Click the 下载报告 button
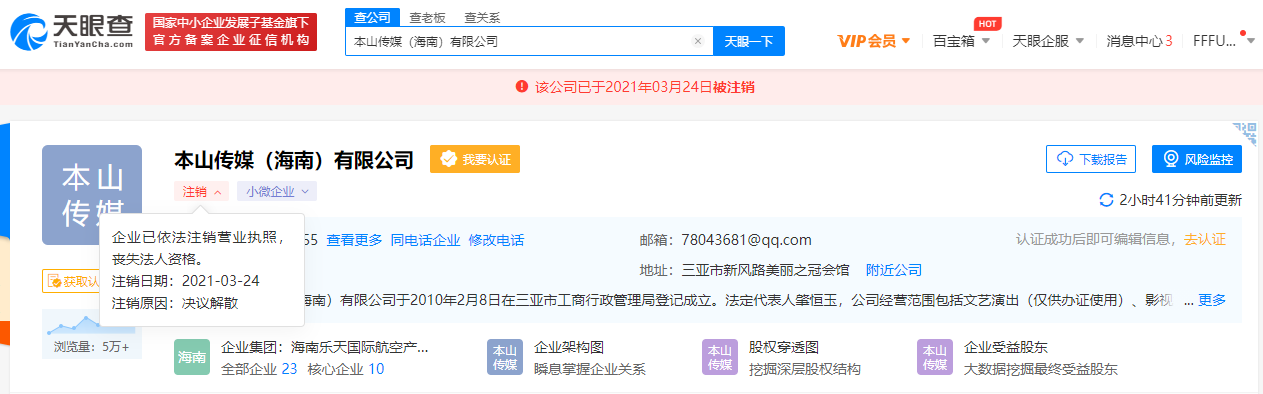 (x=1091, y=159)
